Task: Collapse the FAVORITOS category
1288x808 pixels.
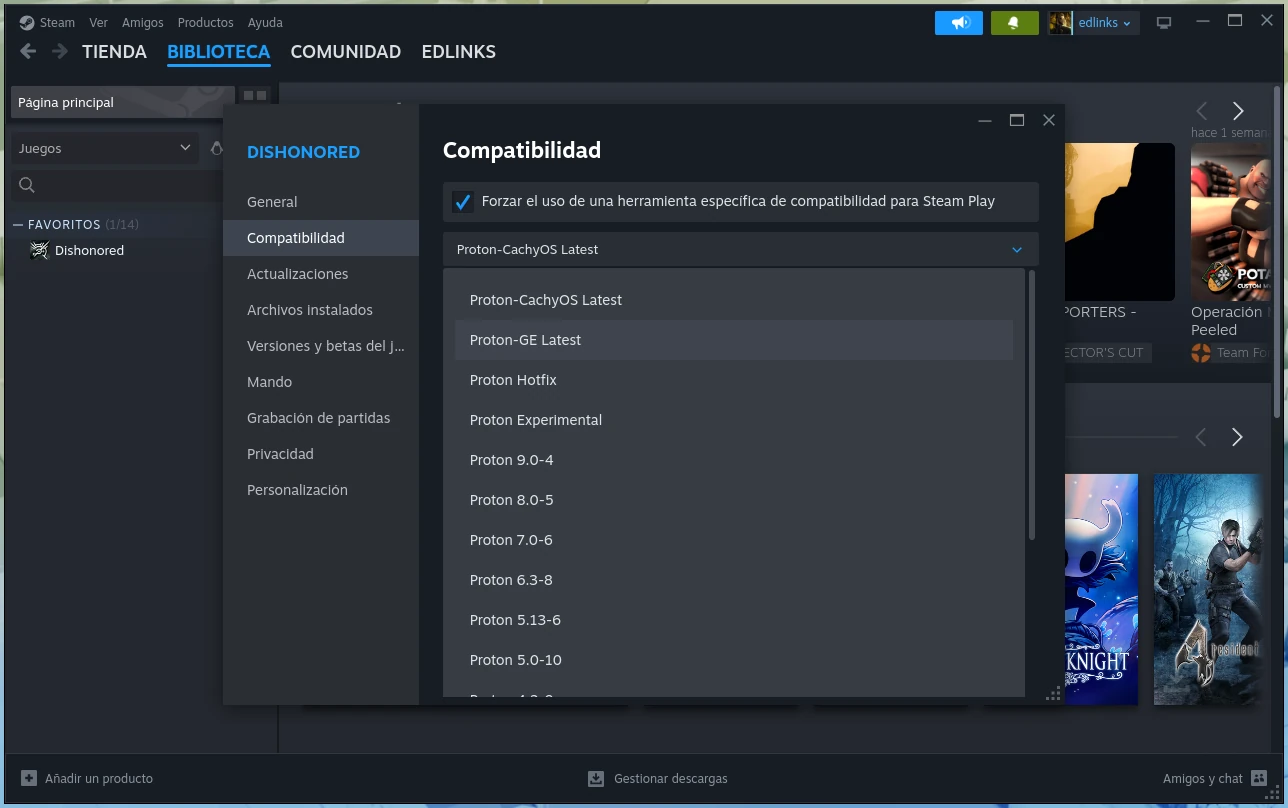Action: (18, 225)
